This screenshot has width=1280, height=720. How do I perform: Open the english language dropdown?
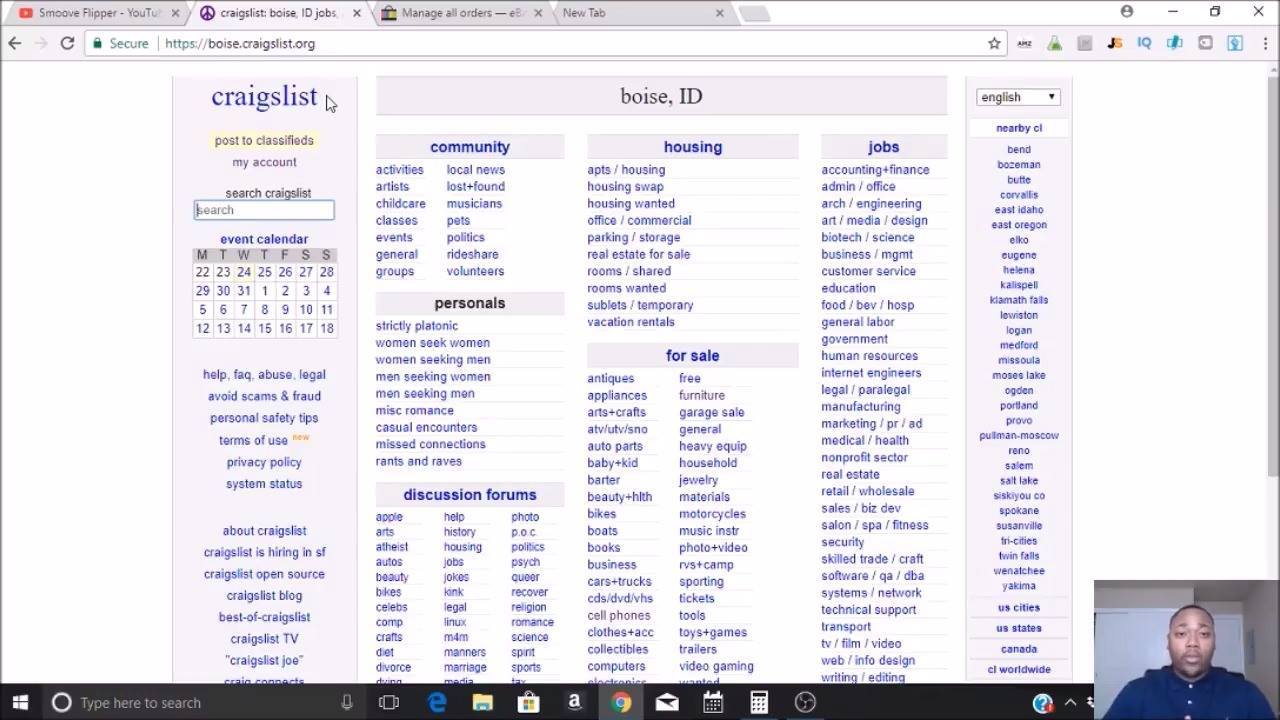pyautogui.click(x=1018, y=97)
